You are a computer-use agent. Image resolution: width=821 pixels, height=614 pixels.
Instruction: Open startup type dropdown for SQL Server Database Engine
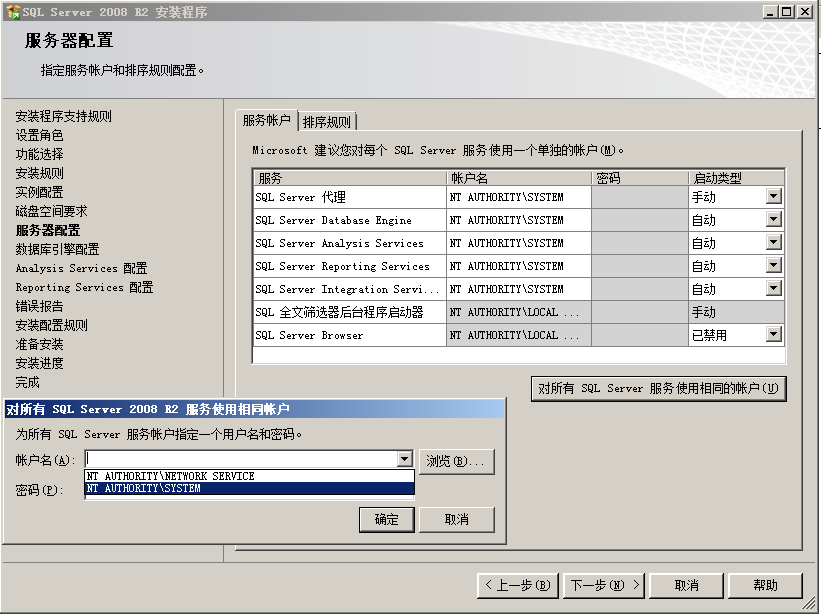coord(773,219)
